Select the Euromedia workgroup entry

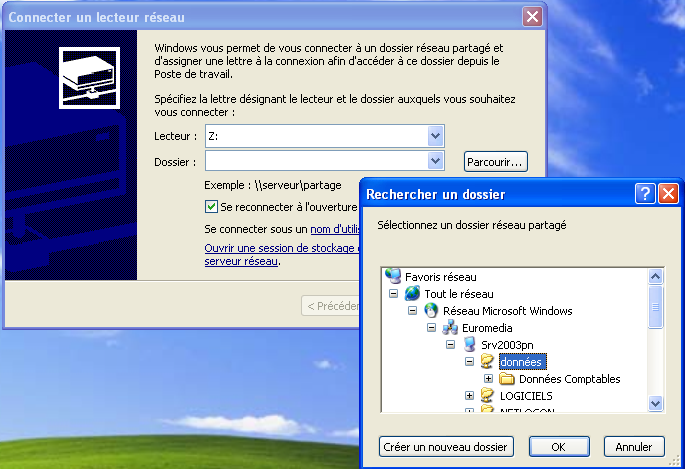(x=487, y=328)
